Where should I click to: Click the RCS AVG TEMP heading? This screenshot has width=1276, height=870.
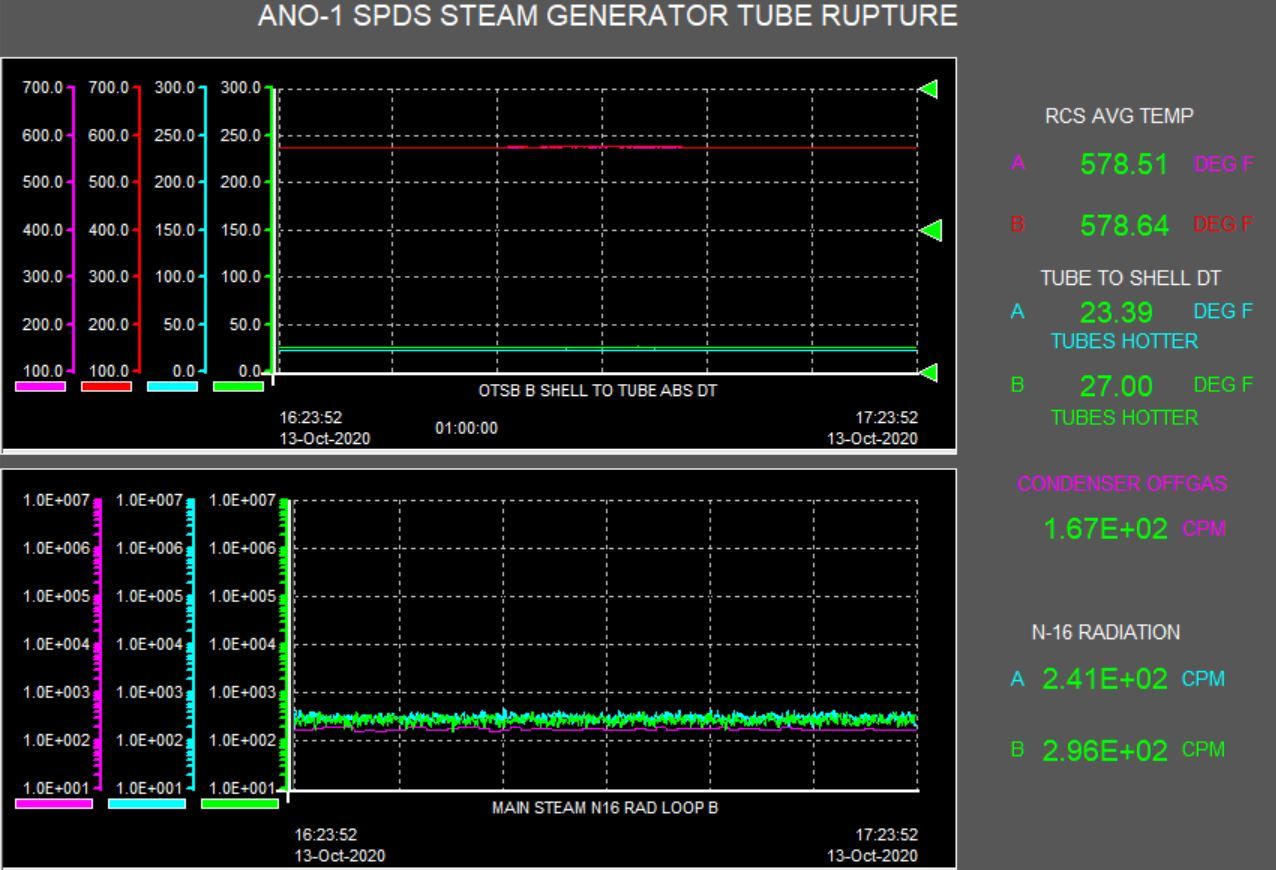click(1119, 117)
